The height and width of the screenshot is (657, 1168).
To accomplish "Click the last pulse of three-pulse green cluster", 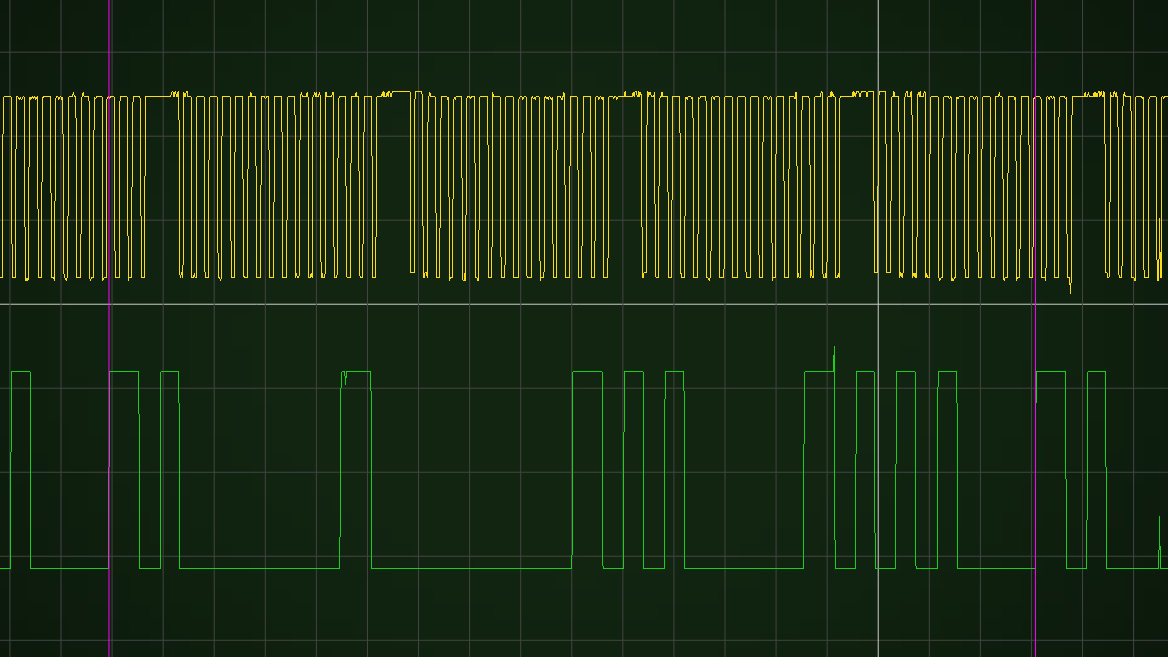I will (675, 372).
